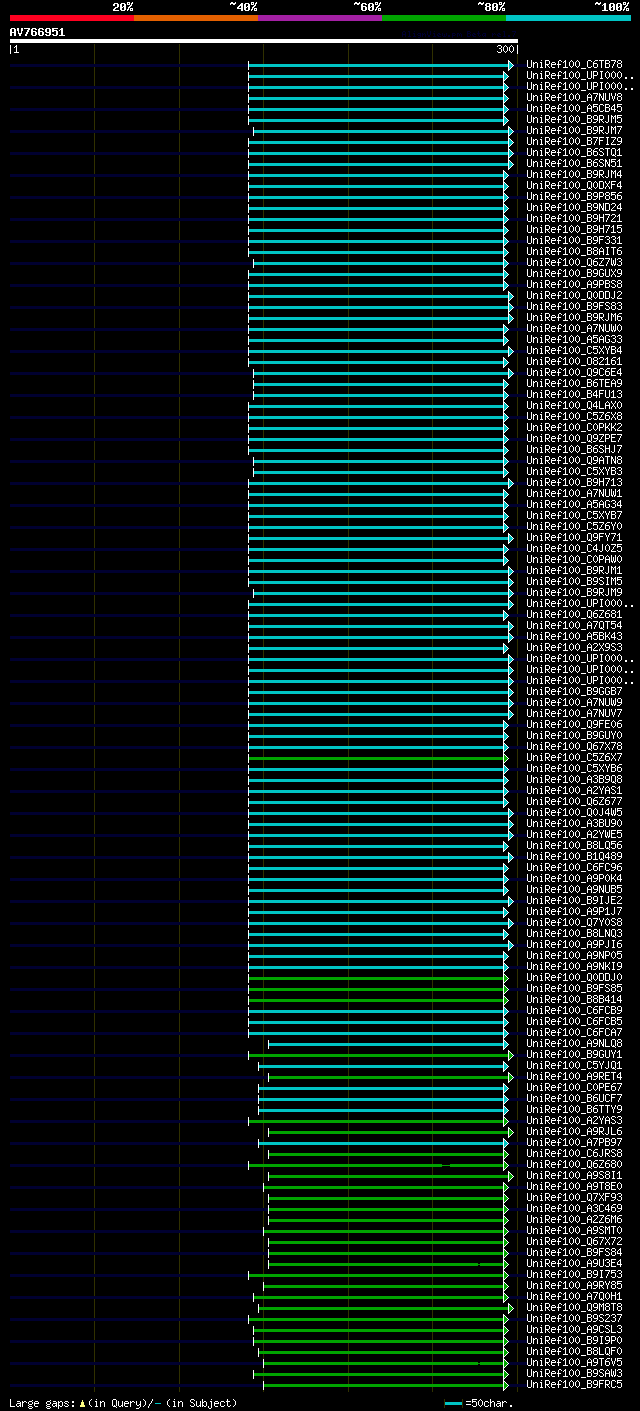
Task: Select label UniRef100_B9P856
Action: pos(574,197)
